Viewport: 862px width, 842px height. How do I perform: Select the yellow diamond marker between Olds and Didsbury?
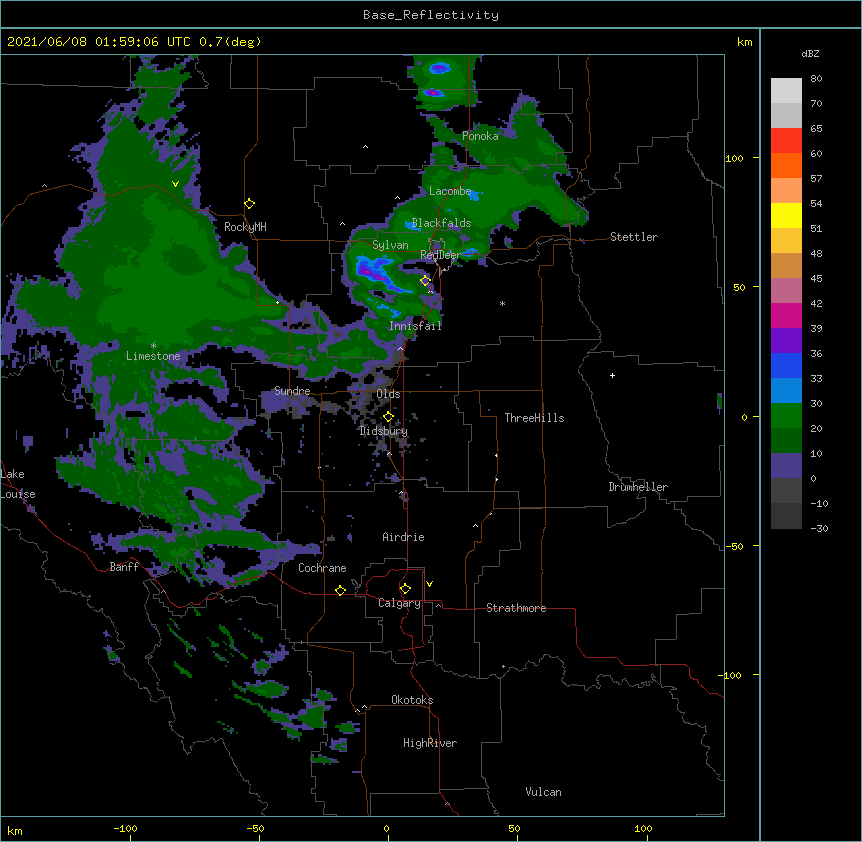coord(388,417)
